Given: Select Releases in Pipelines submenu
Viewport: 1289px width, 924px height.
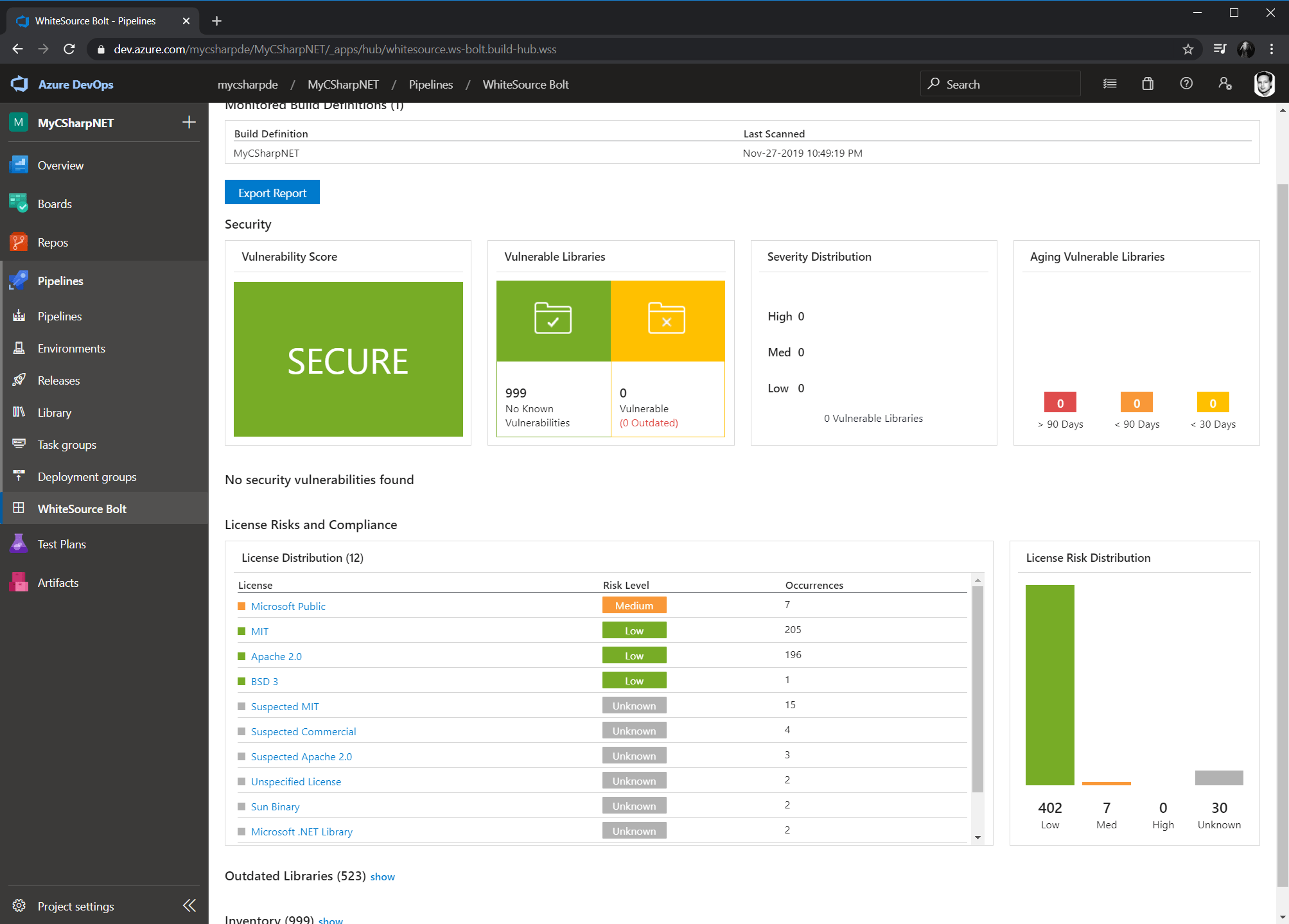Looking at the screenshot, I should (58, 380).
